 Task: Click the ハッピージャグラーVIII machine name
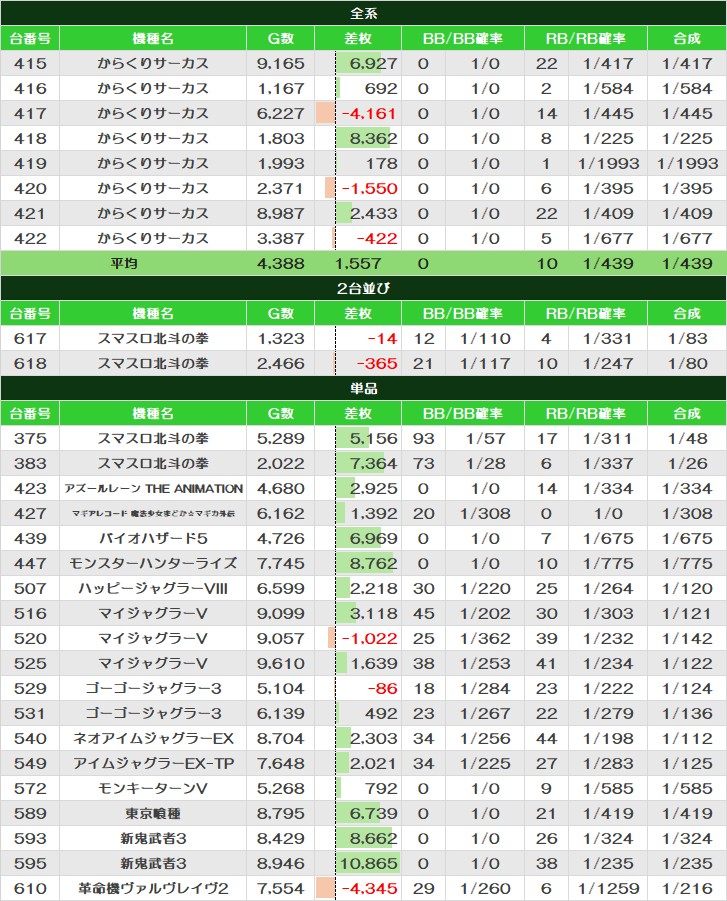click(153, 588)
